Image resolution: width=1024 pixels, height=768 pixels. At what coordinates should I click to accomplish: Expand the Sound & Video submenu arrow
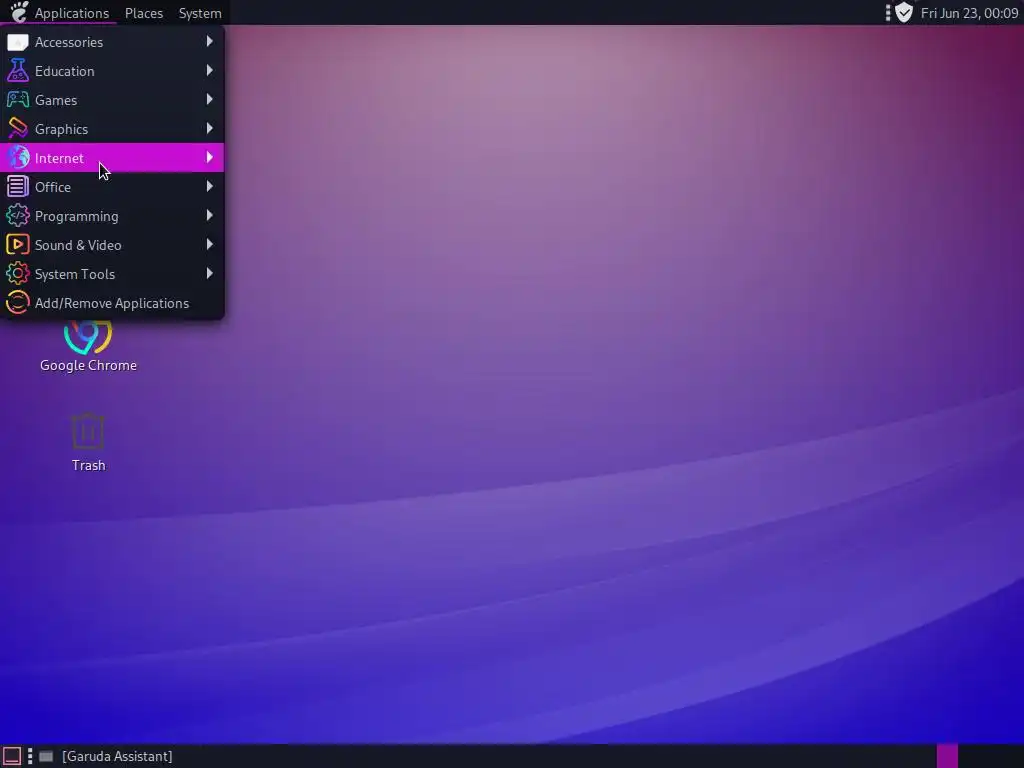[210, 244]
